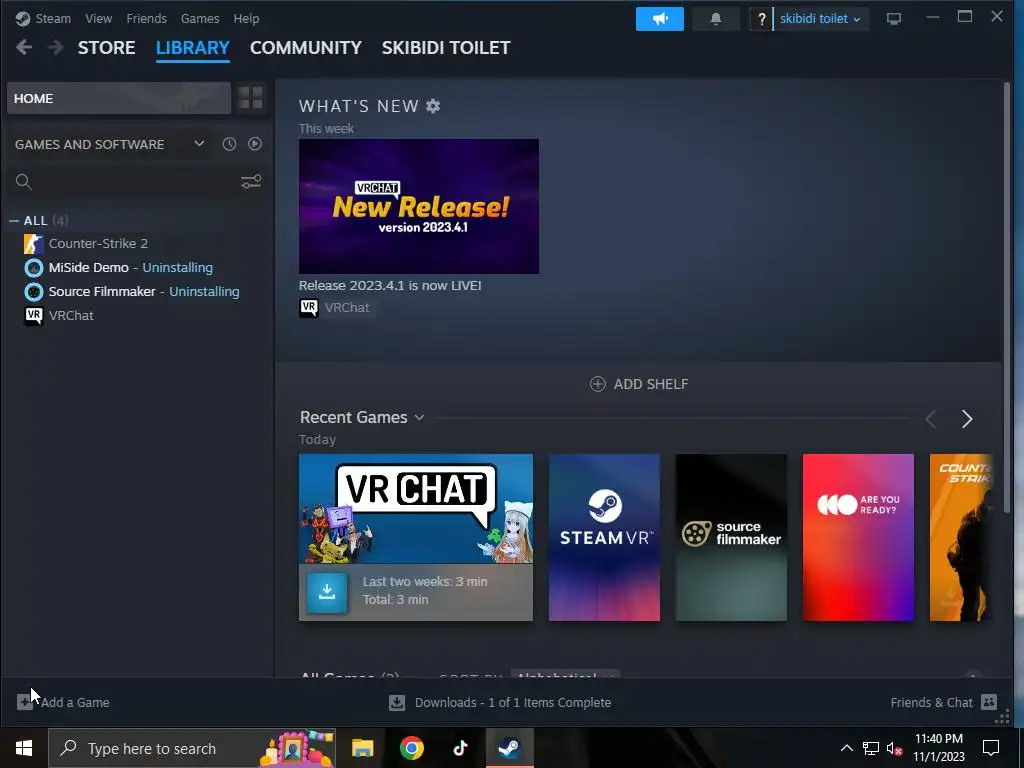Go to the COMMUNITY tab

click(x=306, y=48)
